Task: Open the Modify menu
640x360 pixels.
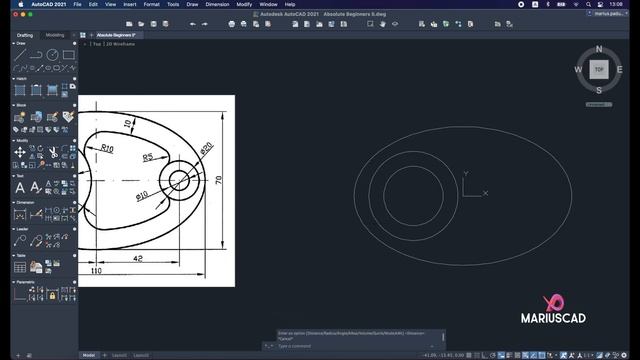Action: tap(244, 4)
